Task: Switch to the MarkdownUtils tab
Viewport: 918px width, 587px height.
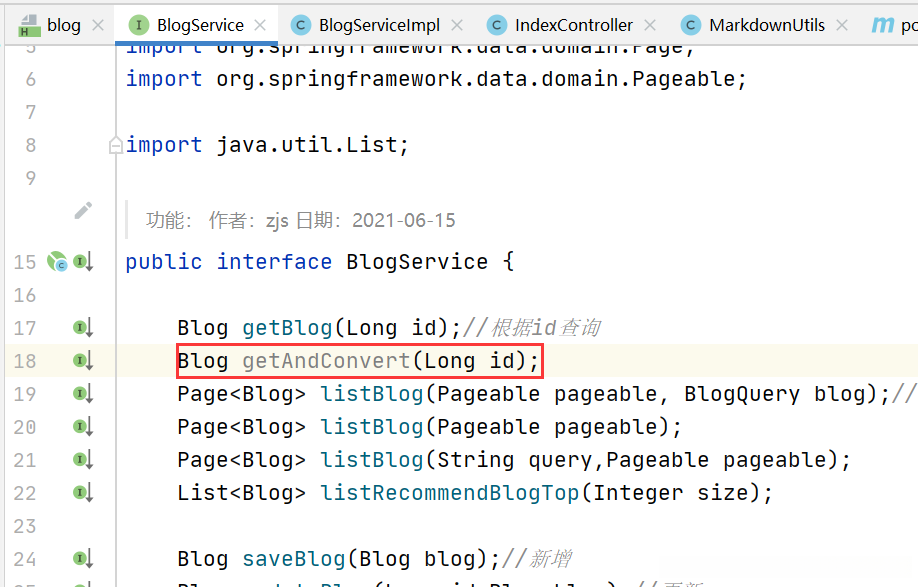Action: click(x=766, y=25)
